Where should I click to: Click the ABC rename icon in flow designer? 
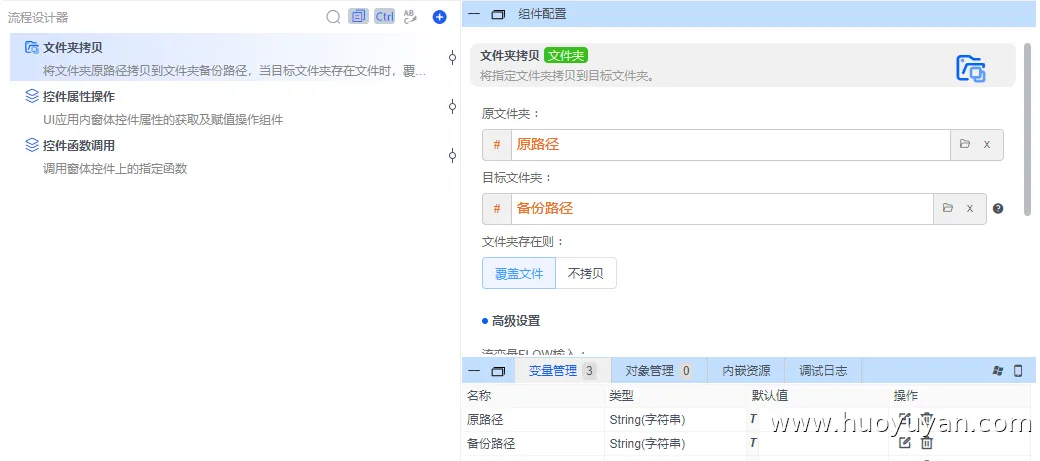(x=410, y=17)
